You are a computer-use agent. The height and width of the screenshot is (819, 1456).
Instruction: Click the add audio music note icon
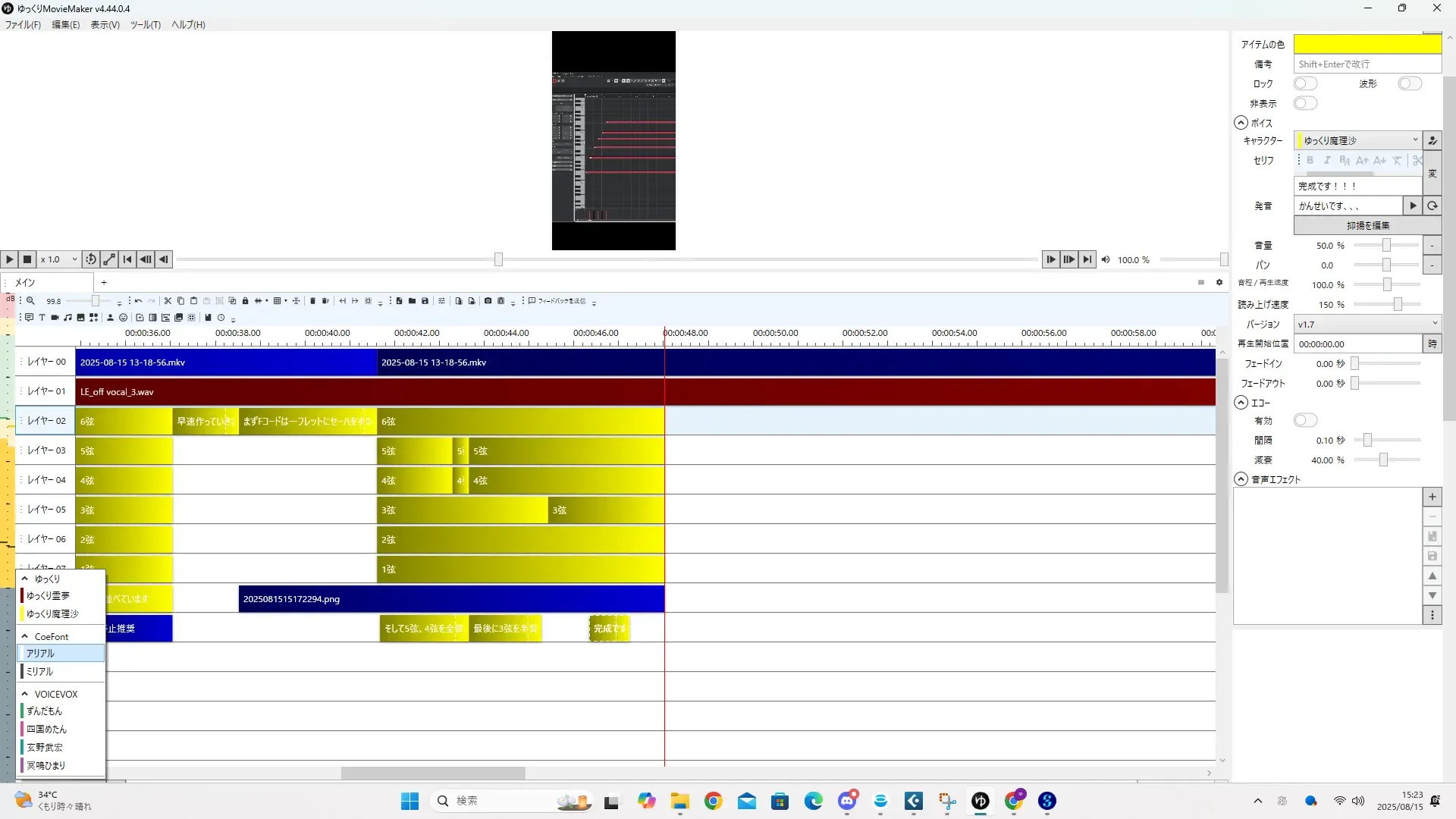pos(67,318)
